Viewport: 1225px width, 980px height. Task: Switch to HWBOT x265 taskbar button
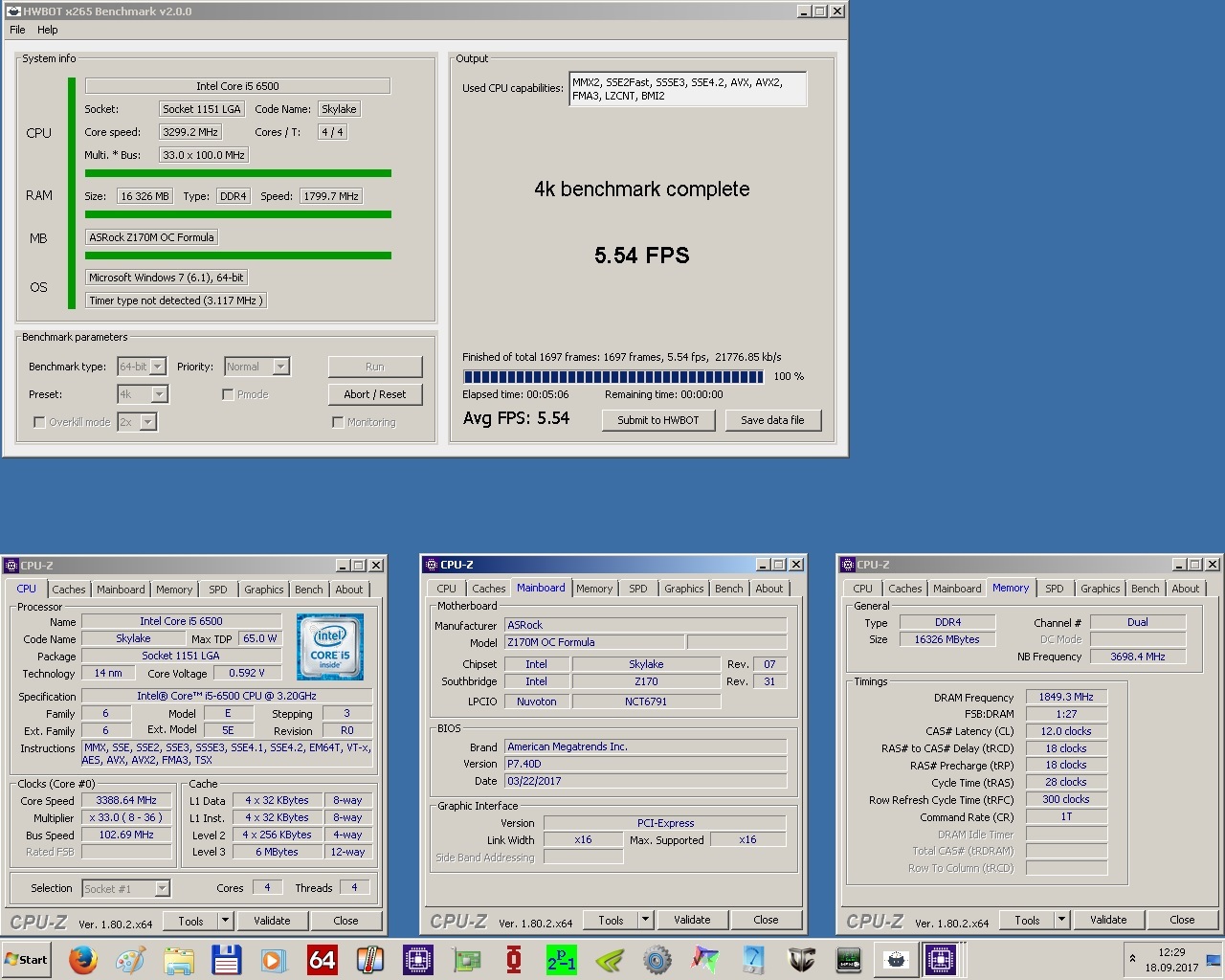click(x=897, y=959)
